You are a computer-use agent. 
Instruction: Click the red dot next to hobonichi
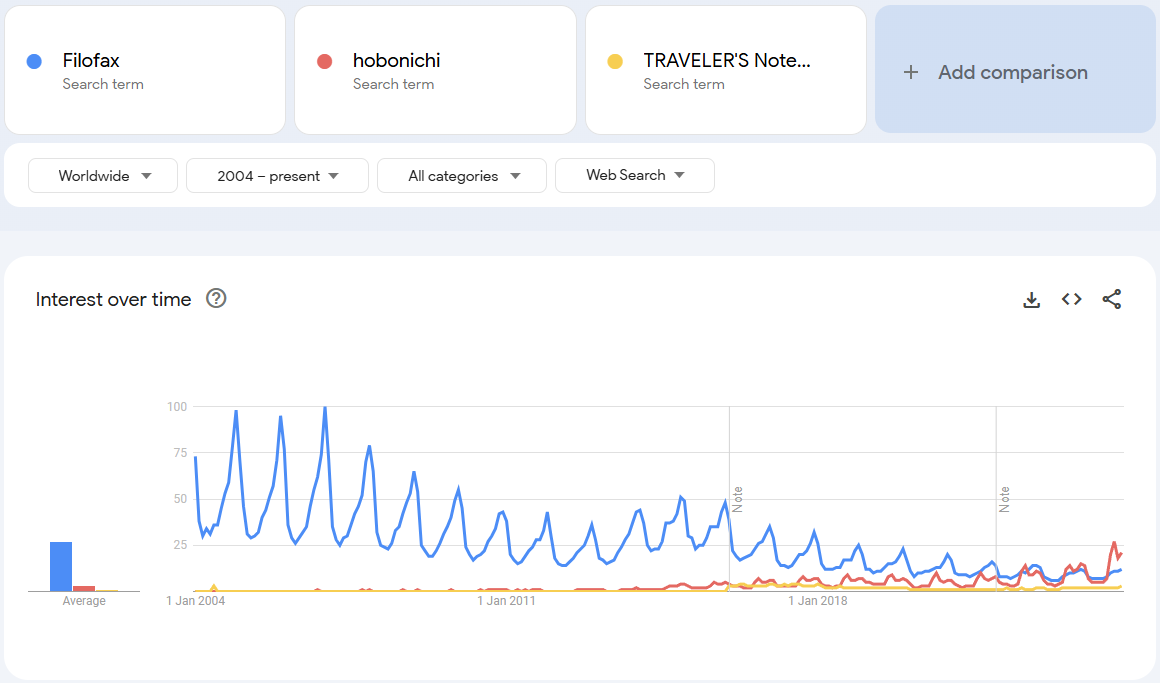coord(324,61)
